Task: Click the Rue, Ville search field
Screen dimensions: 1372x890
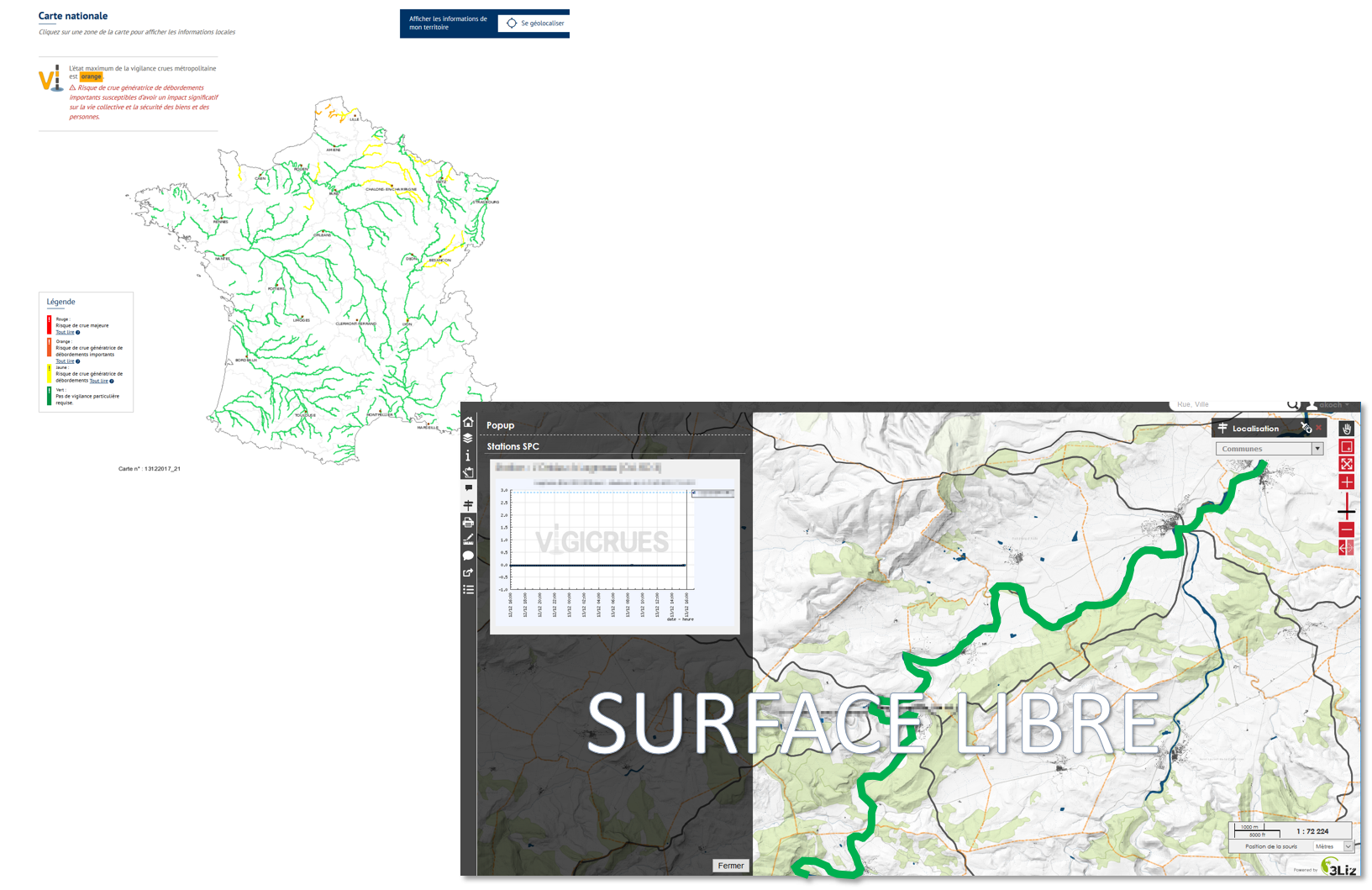Action: [1228, 405]
